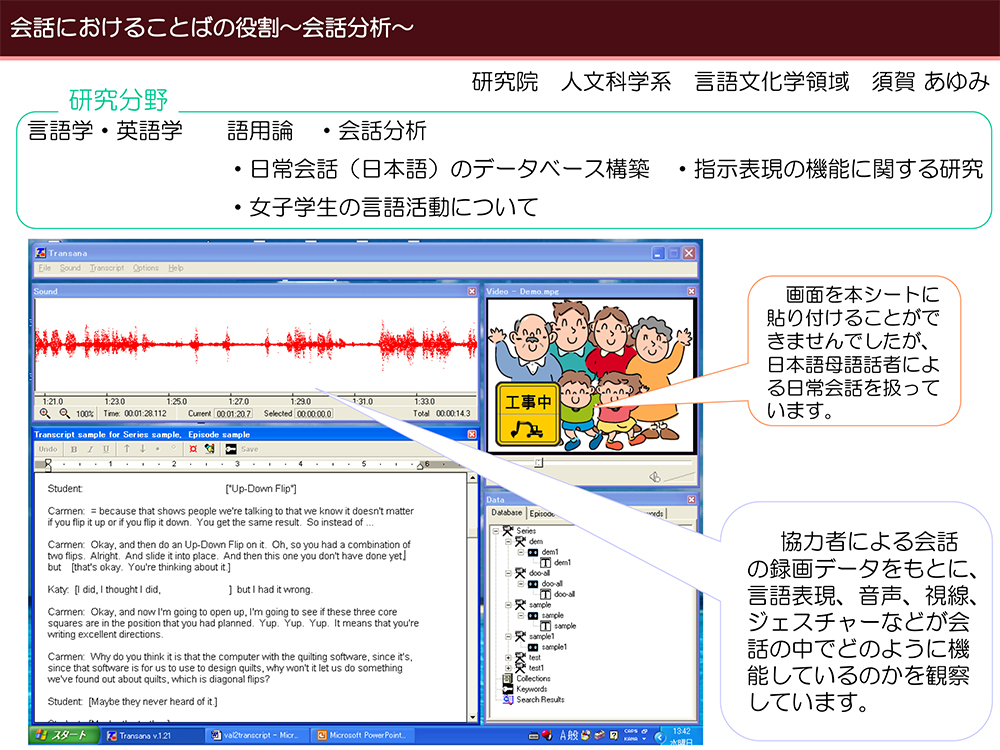Select the Series camera icon in the tree
This screenshot has width=1000, height=750.
click(508, 531)
